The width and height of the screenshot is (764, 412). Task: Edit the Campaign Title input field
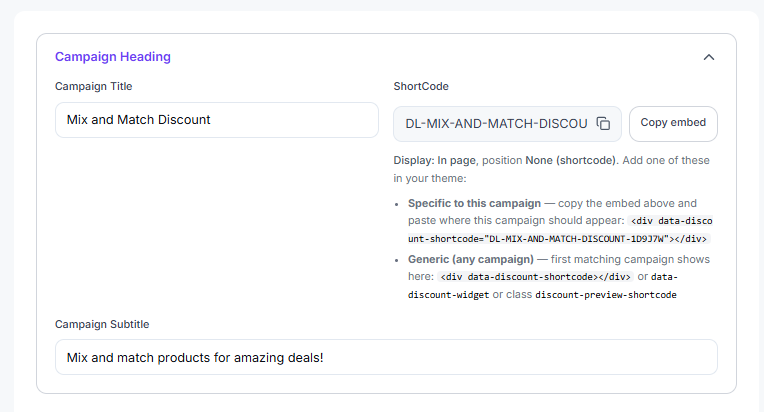pos(217,120)
